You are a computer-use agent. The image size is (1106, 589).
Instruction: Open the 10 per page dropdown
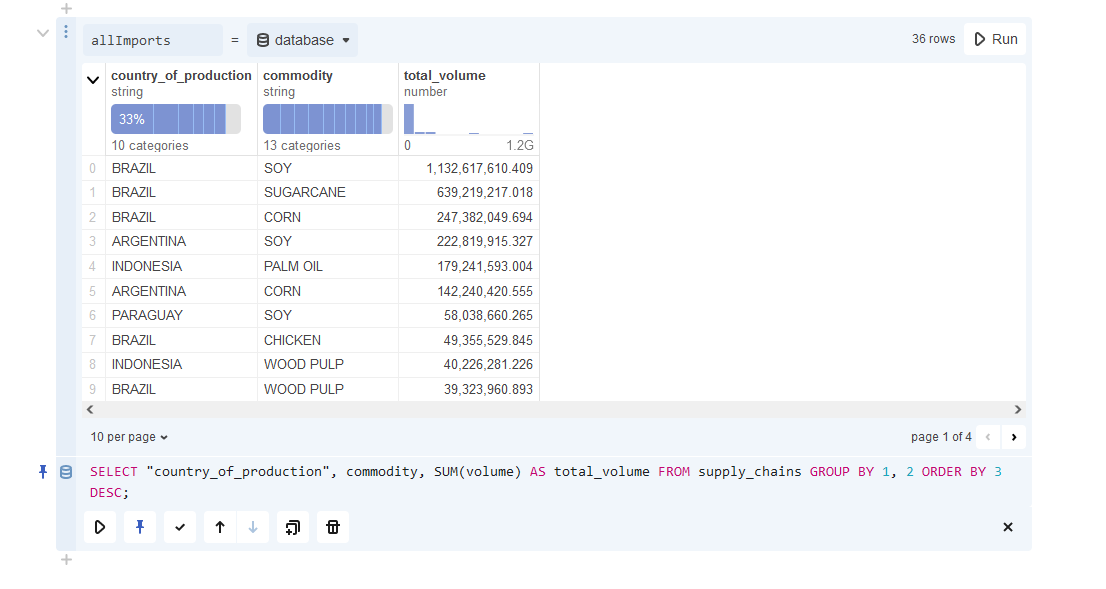point(129,437)
